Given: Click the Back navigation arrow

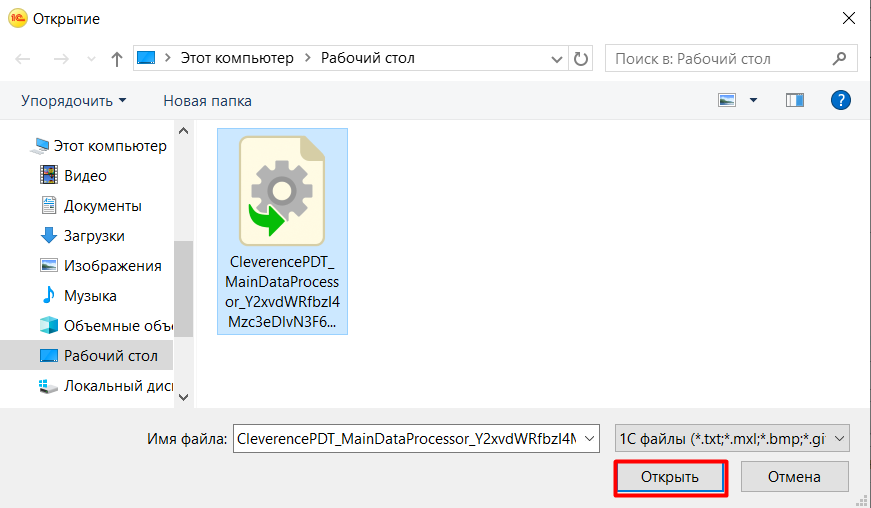Looking at the screenshot, I should point(23,58).
